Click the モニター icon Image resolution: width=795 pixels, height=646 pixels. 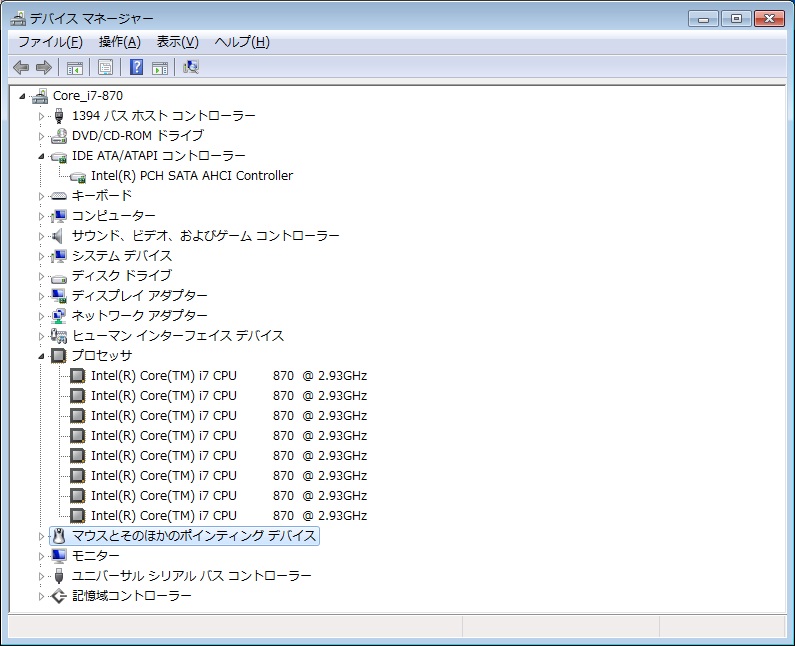coord(59,556)
